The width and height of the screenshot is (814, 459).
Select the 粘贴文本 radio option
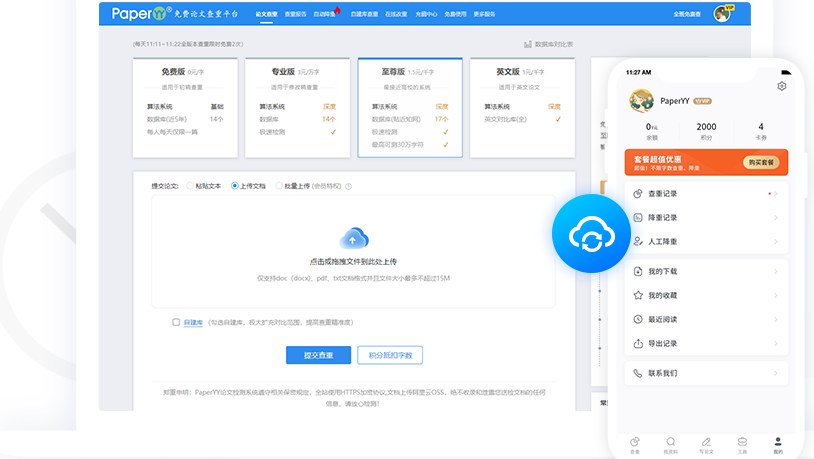(x=190, y=186)
